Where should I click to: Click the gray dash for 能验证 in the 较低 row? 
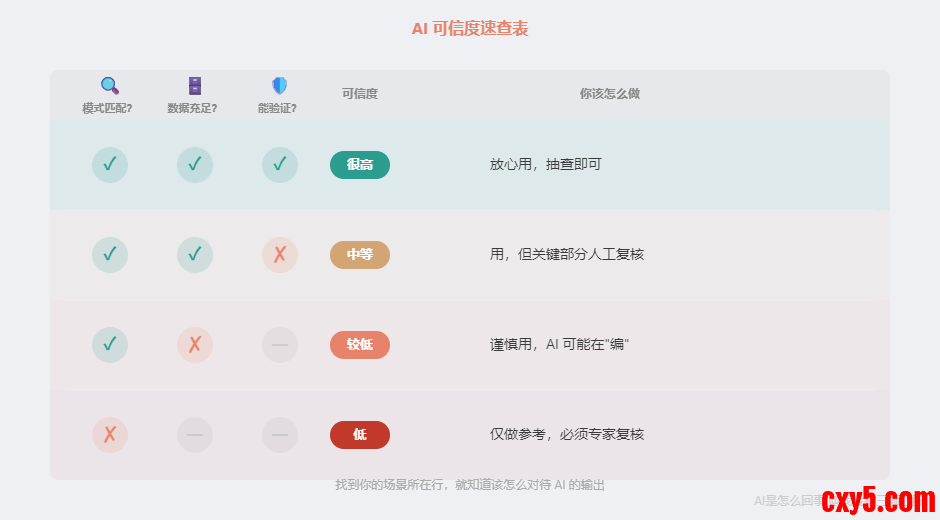coord(280,345)
